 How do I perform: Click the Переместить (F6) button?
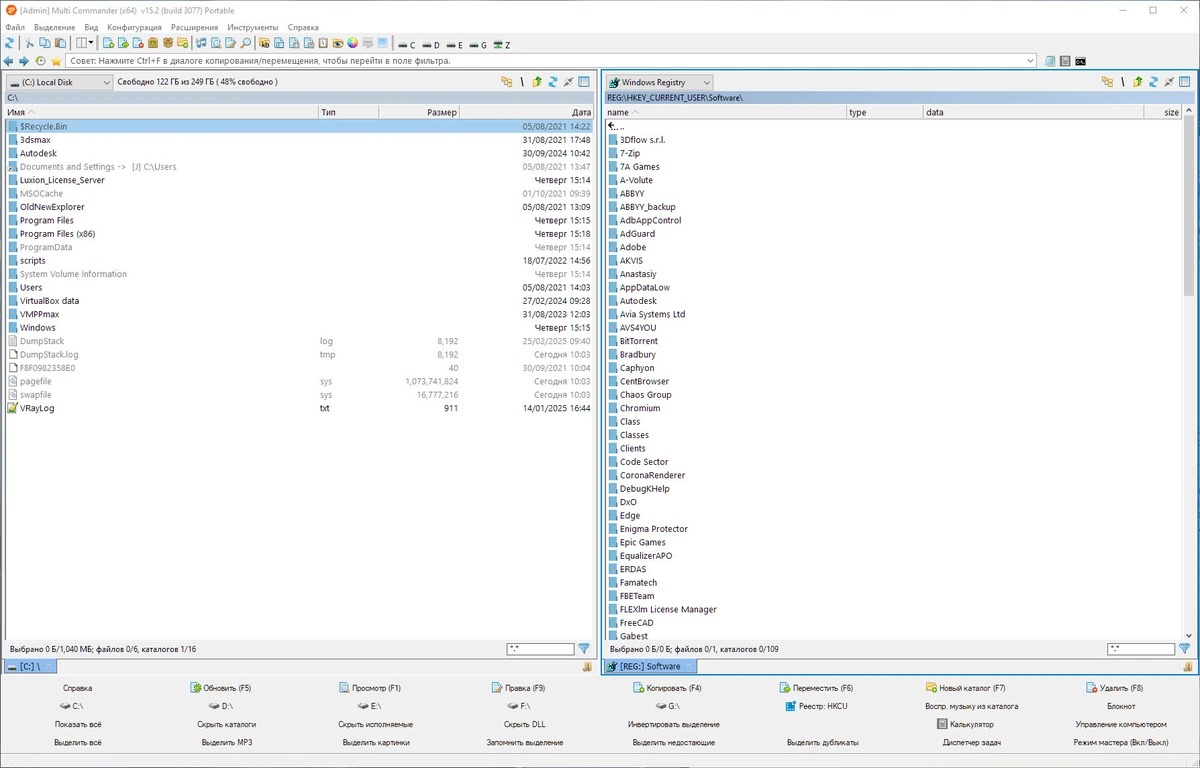[816, 688]
